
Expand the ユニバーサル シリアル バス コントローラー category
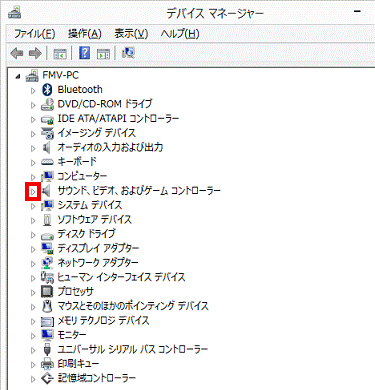[x=33, y=350]
